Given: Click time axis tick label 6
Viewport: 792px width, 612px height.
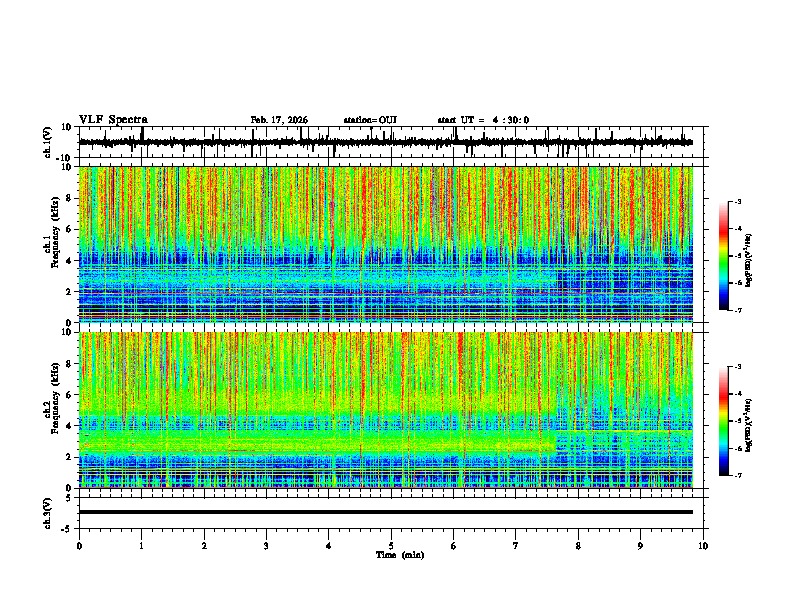Looking at the screenshot, I should tap(453, 546).
